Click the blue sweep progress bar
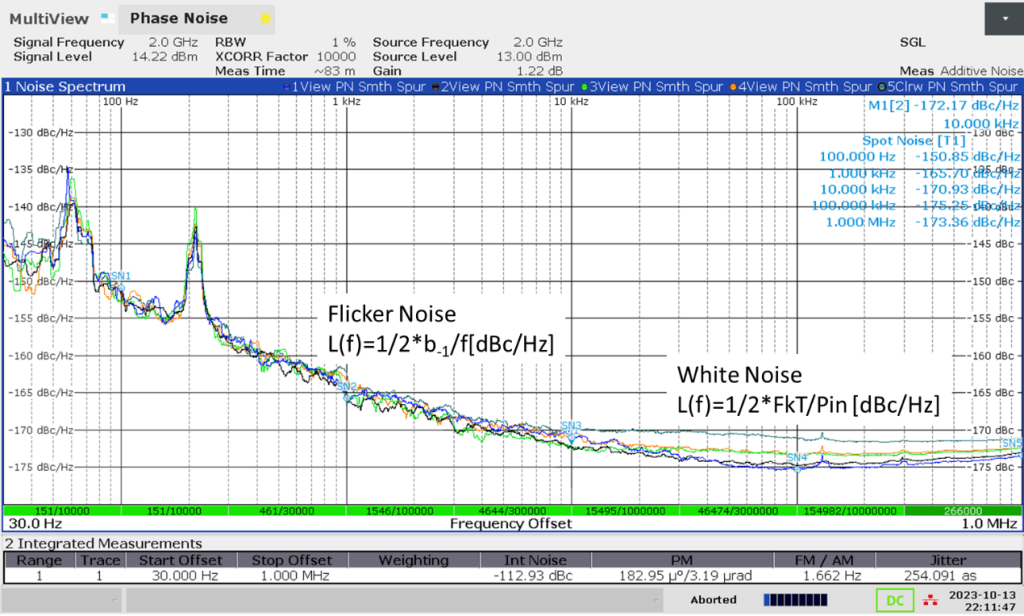The width and height of the screenshot is (1024, 616). click(795, 599)
